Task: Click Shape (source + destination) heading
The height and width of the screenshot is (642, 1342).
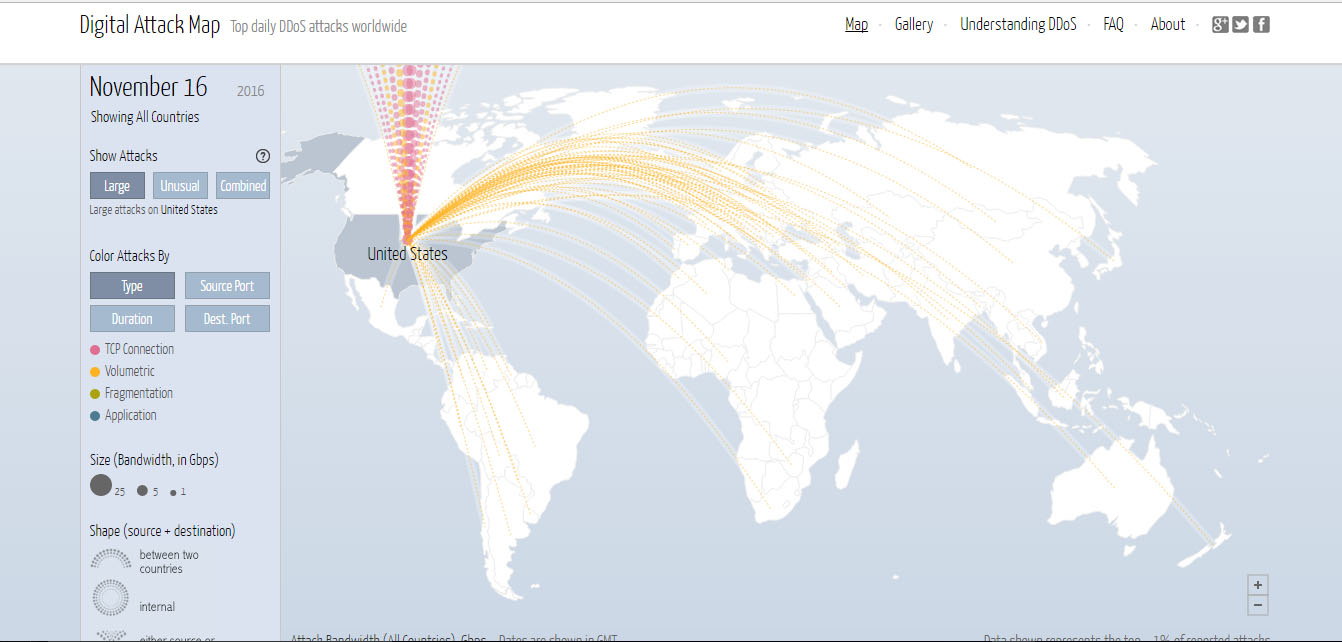Action: [x=163, y=531]
